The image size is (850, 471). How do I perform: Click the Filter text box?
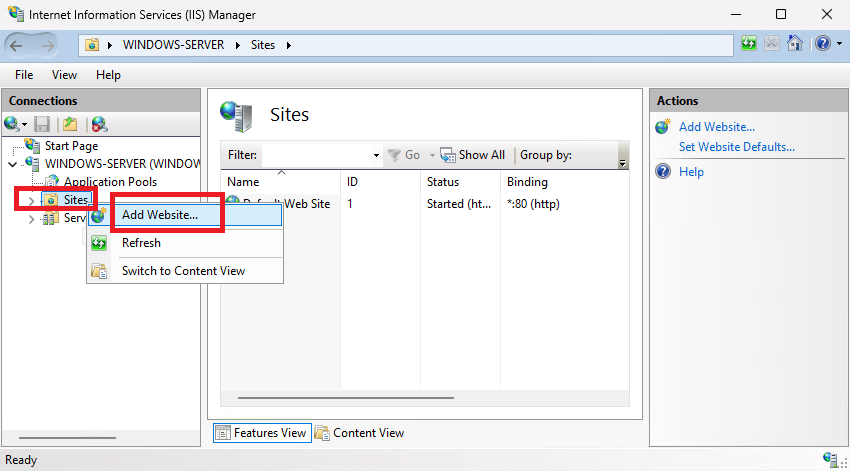pos(316,155)
